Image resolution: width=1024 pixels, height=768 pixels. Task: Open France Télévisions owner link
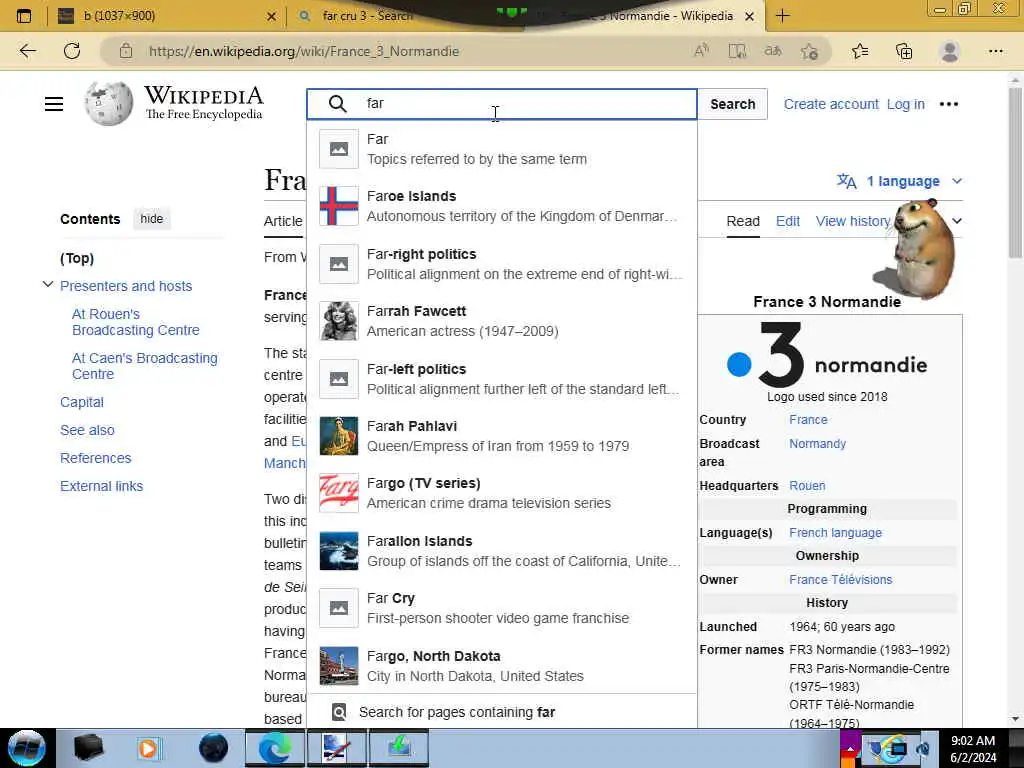coord(840,579)
